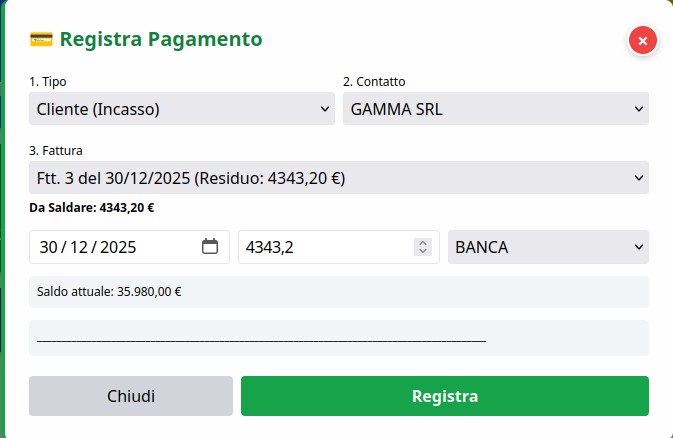Open the calendar date picker icon
Viewport: 673px width, 438px height.
[x=210, y=247]
